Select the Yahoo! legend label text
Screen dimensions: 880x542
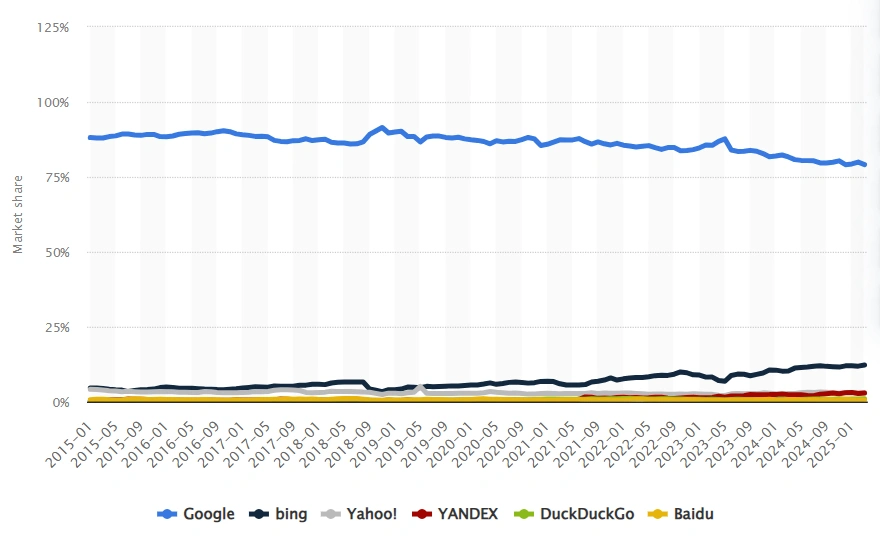pyautogui.click(x=373, y=514)
